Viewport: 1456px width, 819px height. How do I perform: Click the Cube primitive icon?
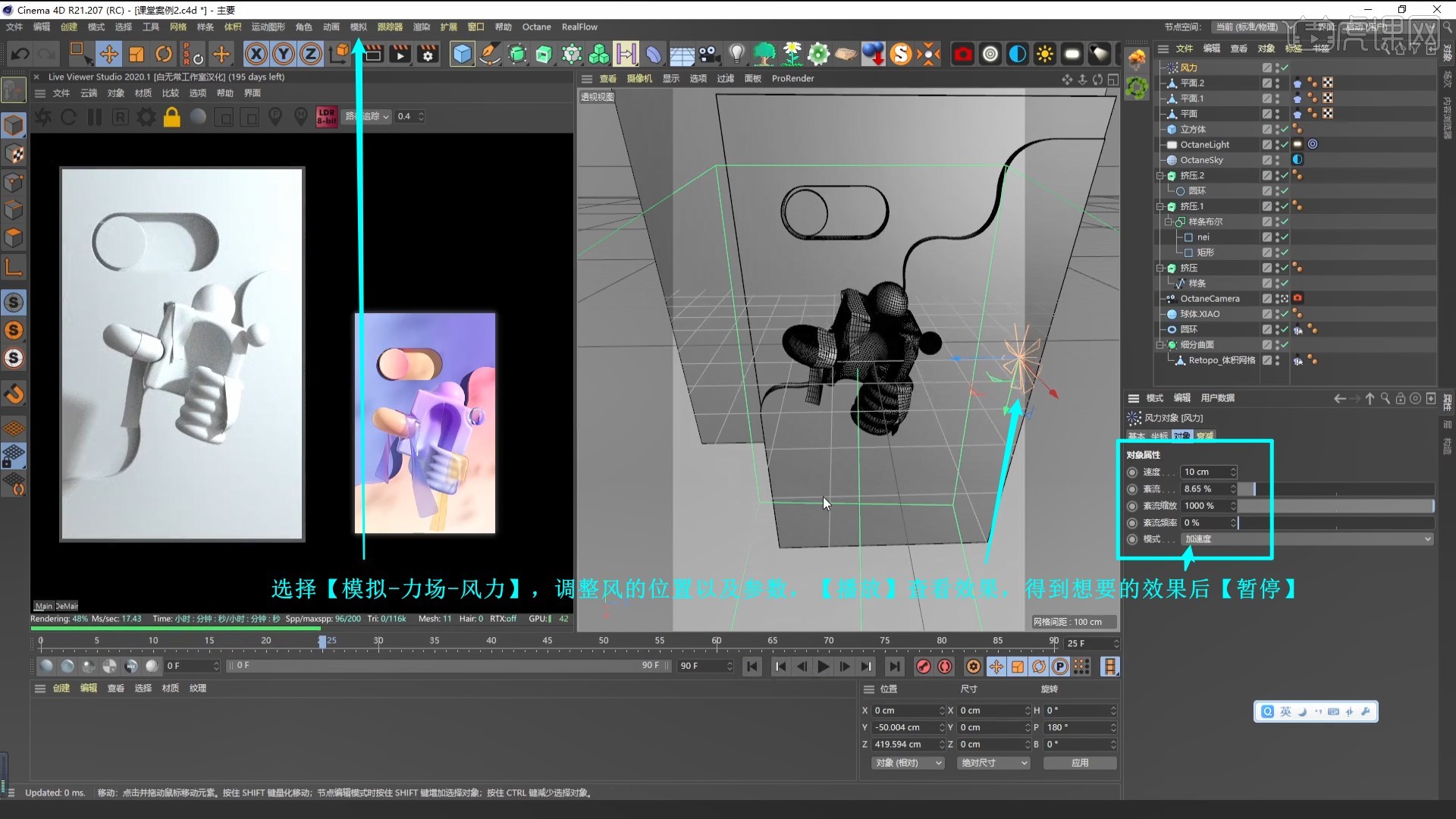click(462, 54)
